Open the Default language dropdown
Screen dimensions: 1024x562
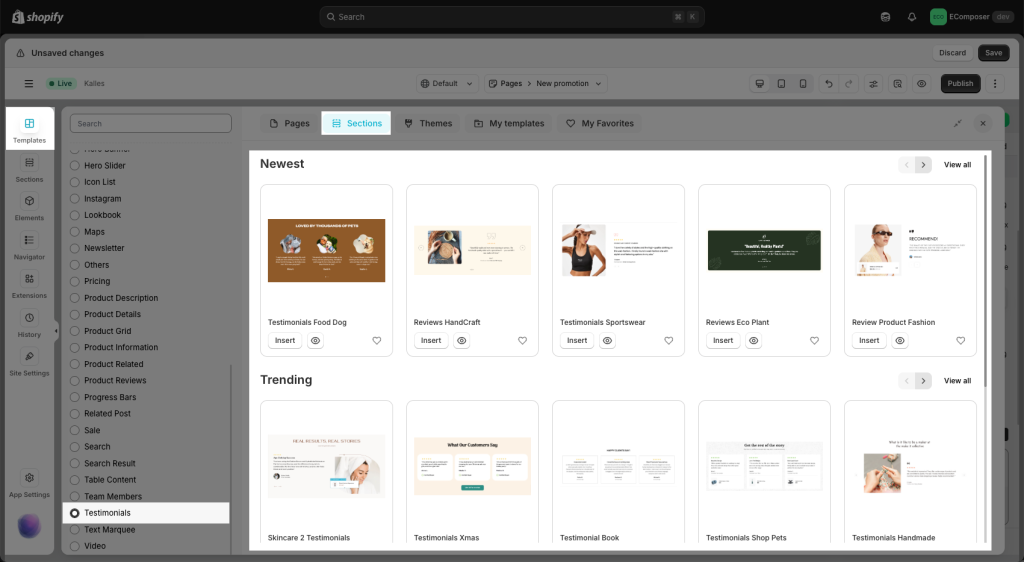(444, 84)
